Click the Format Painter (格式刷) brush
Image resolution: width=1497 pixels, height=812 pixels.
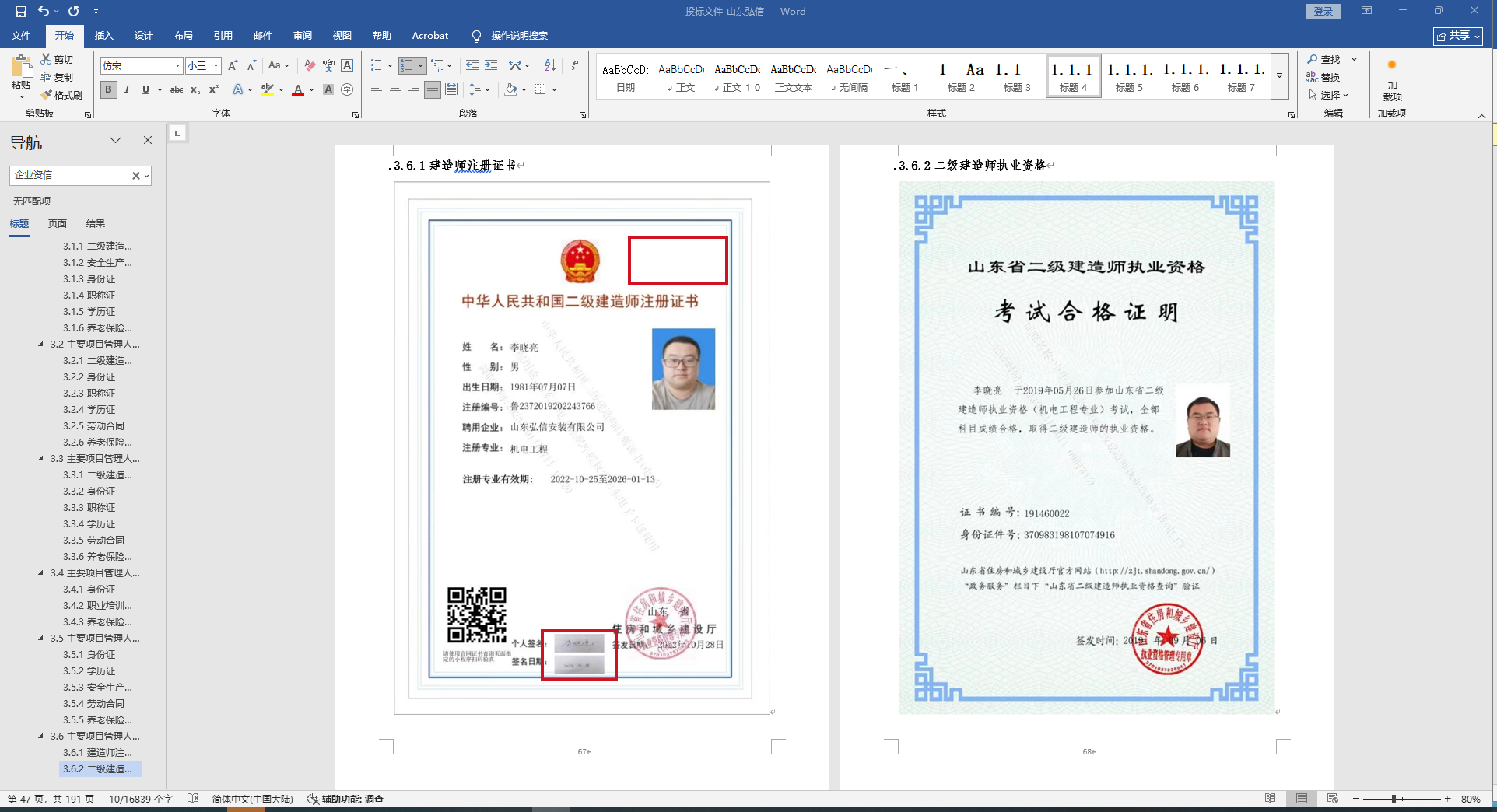click(x=62, y=95)
